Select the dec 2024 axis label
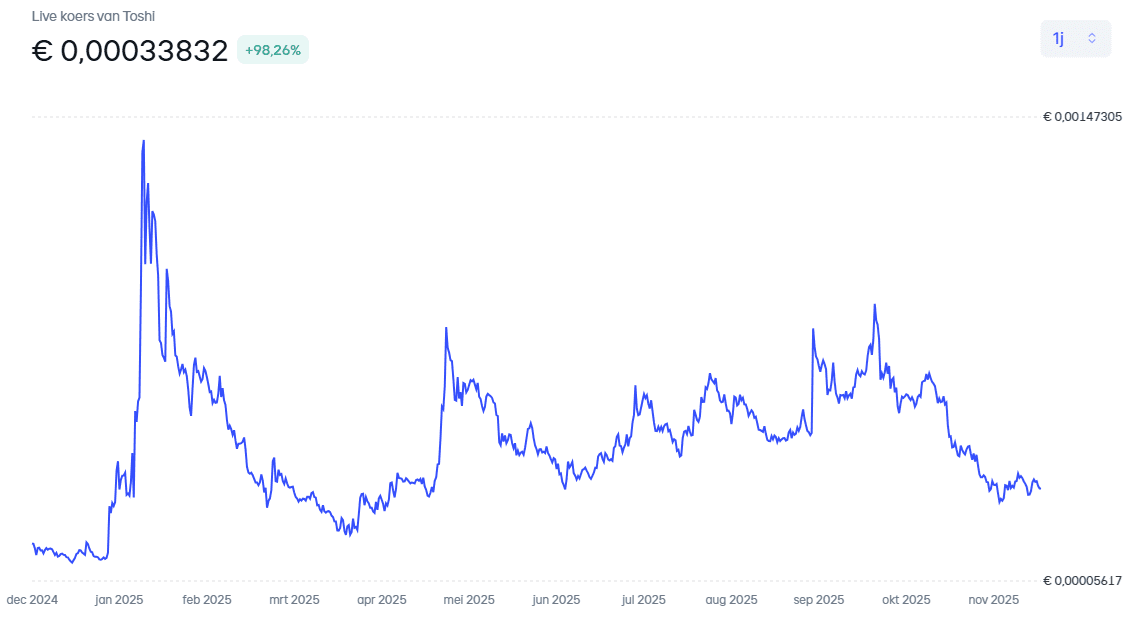This screenshot has width=1140, height=624. tap(33, 600)
